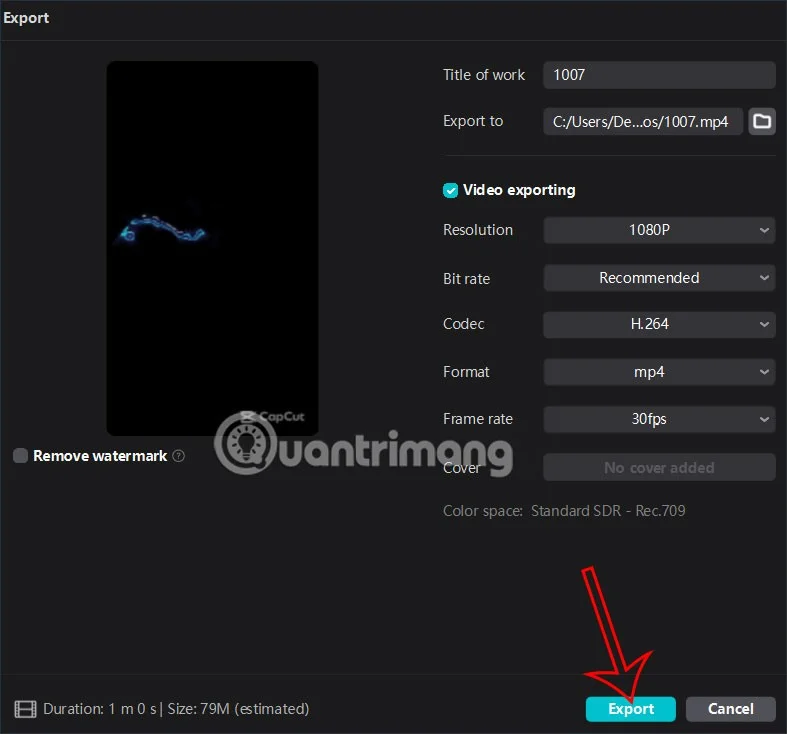Expand the Bit rate Recommended dropdown

659,278
